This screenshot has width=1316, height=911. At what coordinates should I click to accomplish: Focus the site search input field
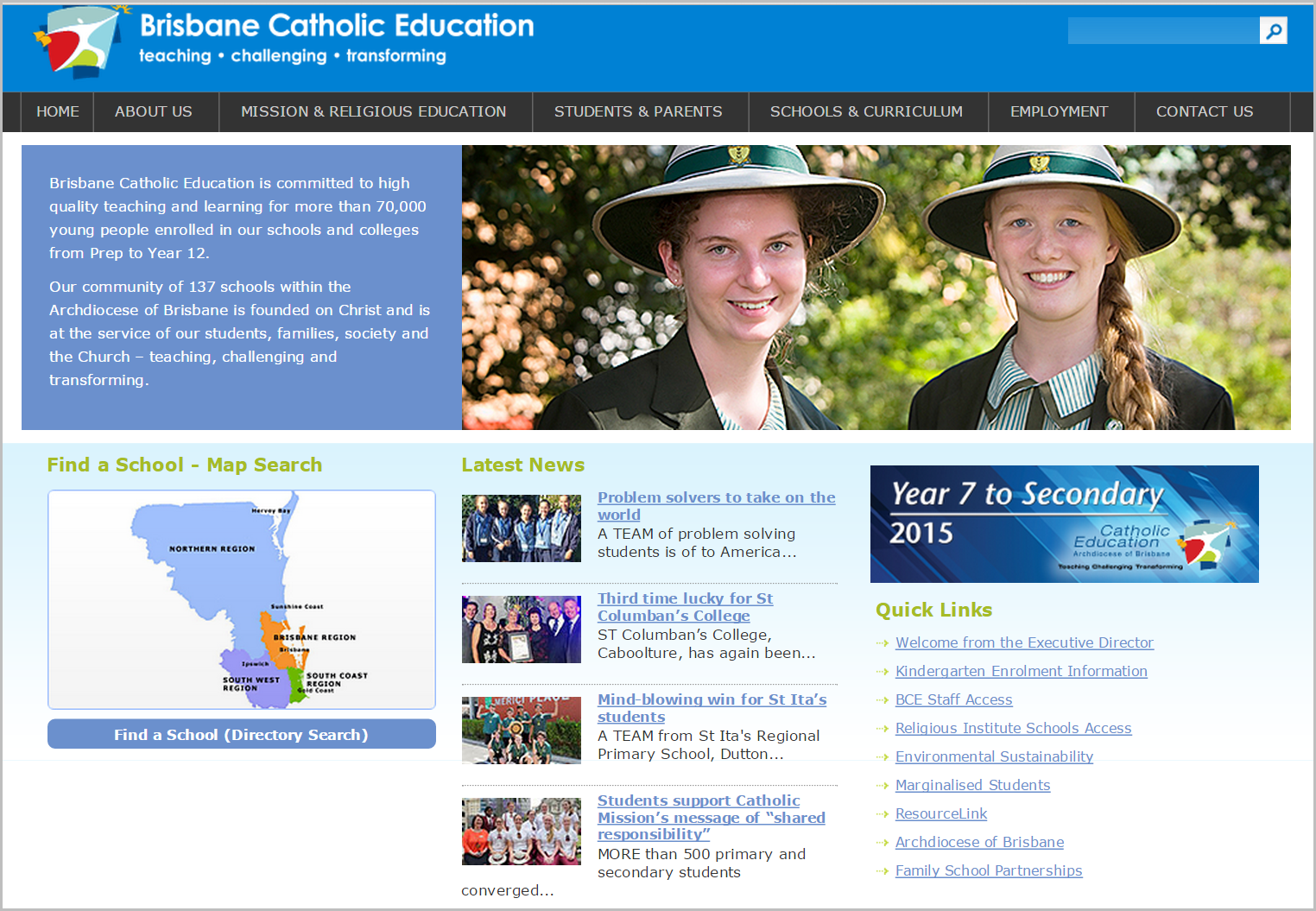pyautogui.click(x=1163, y=30)
